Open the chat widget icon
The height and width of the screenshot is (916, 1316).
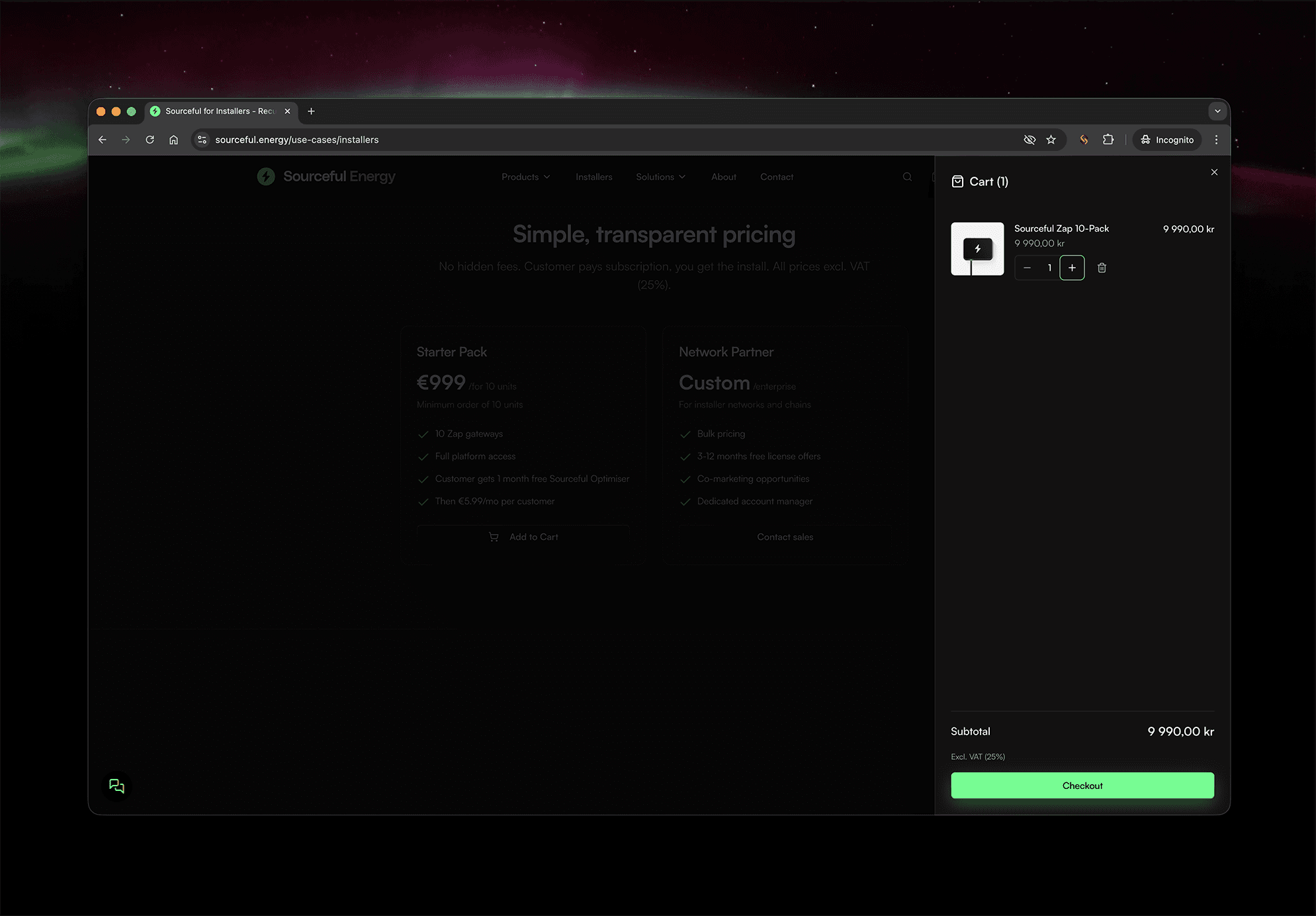[116, 786]
